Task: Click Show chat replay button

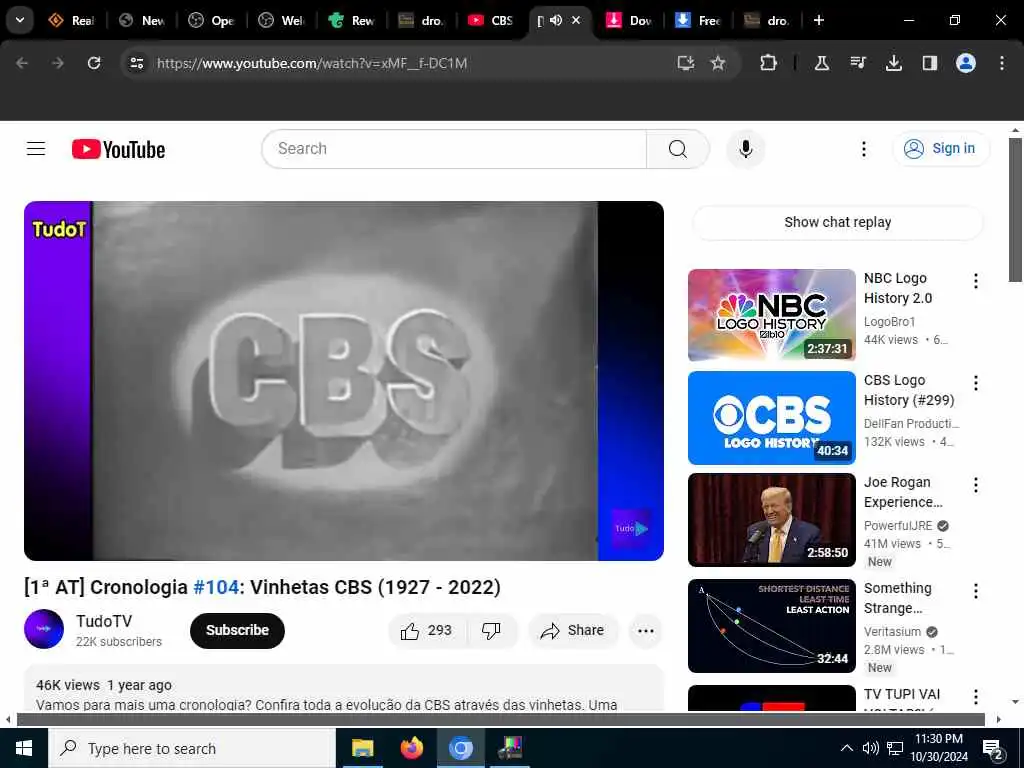Action: [x=837, y=222]
